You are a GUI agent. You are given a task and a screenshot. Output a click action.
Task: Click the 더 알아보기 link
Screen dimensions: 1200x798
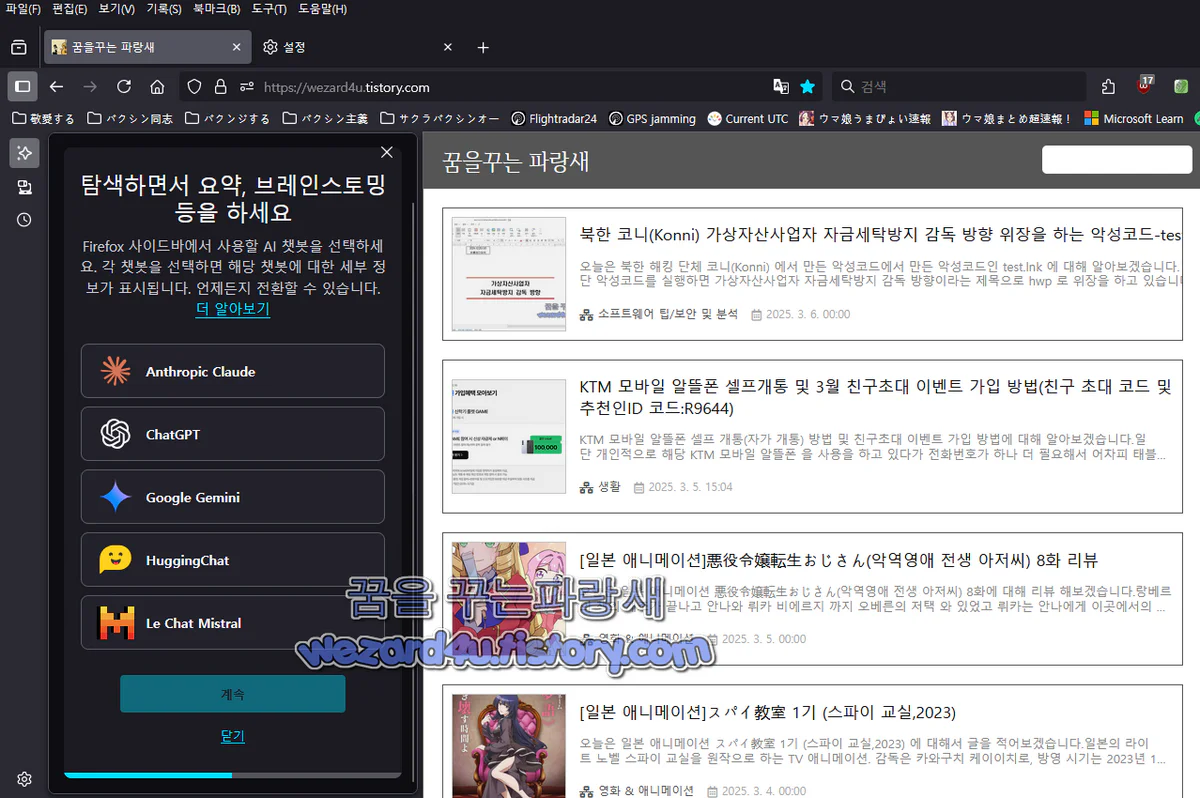point(232,309)
